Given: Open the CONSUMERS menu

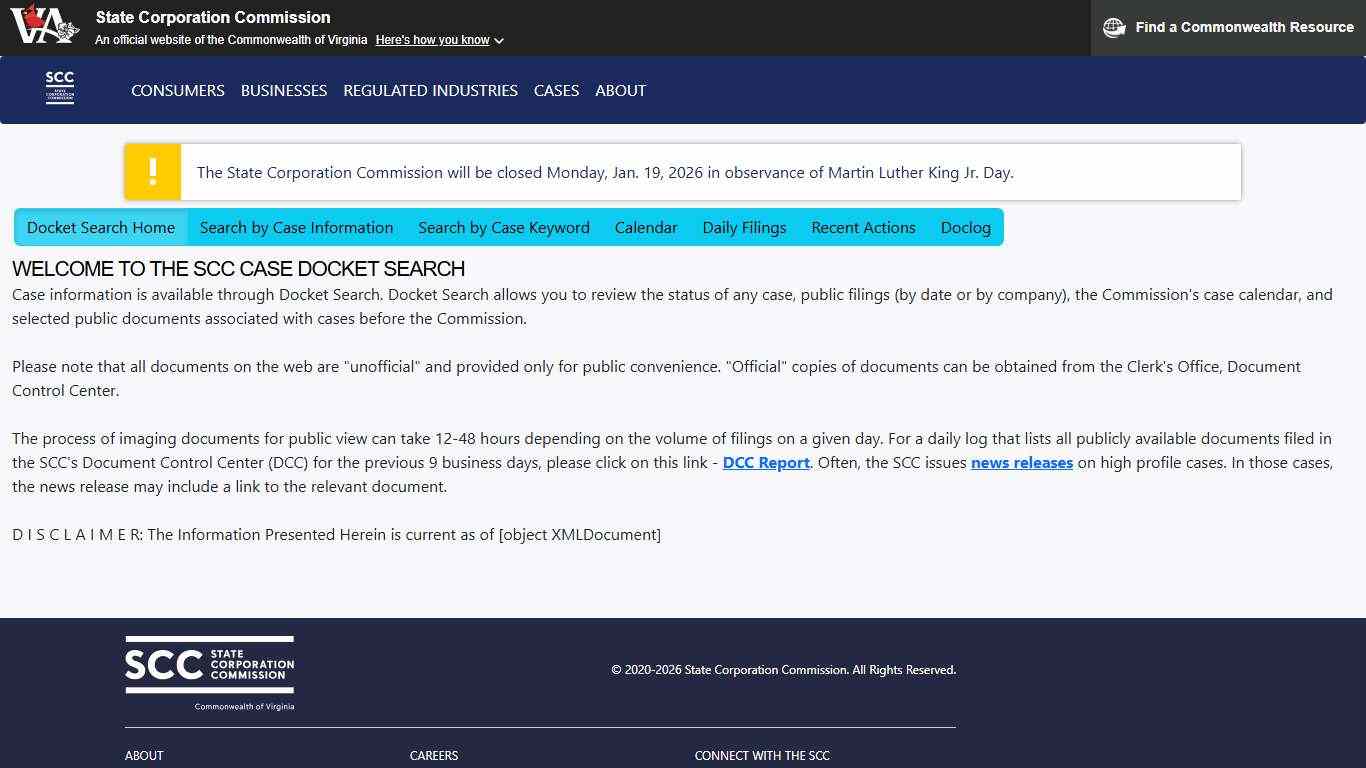Looking at the screenshot, I should coord(177,90).
